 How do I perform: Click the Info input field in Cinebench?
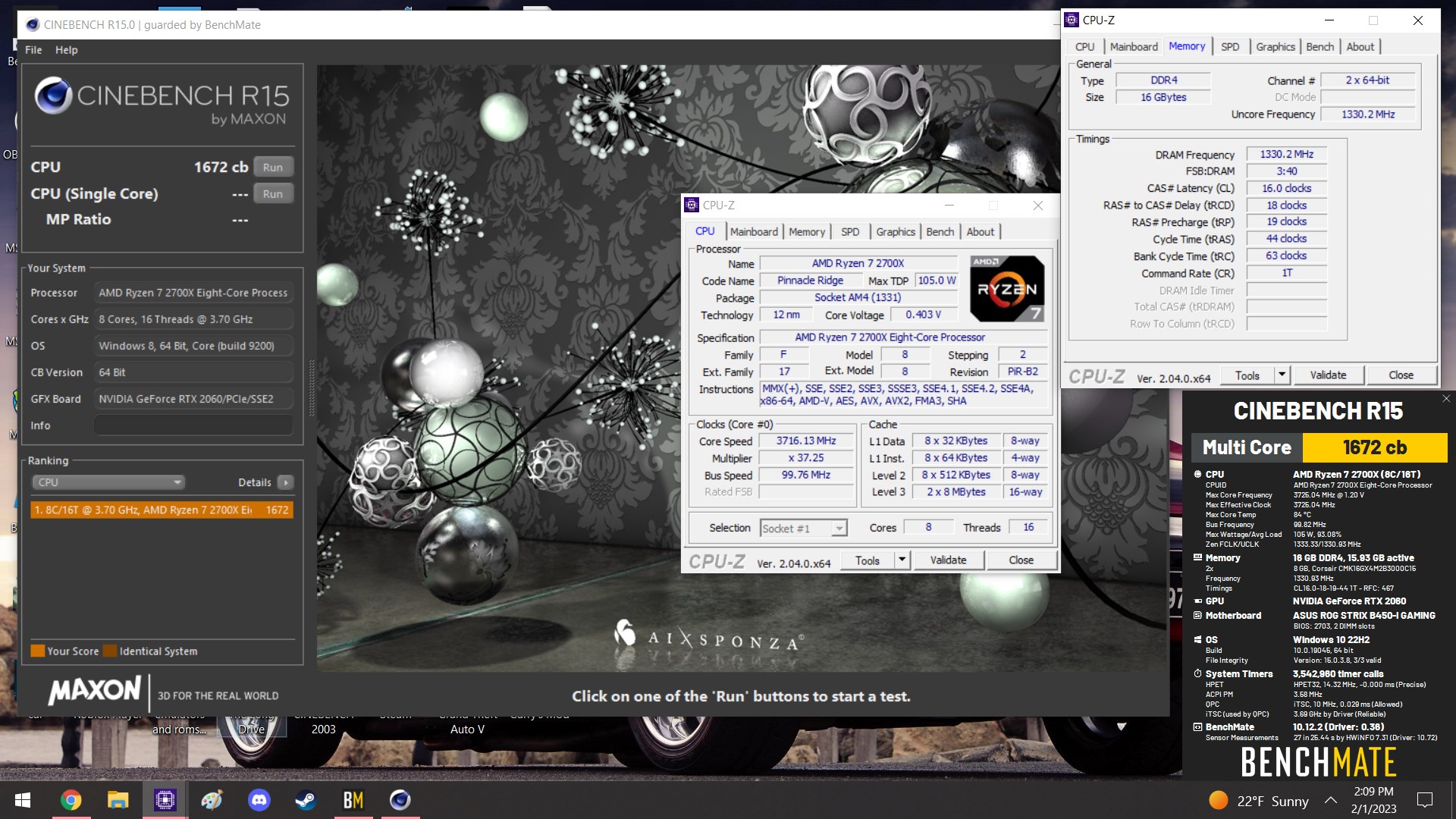(193, 425)
